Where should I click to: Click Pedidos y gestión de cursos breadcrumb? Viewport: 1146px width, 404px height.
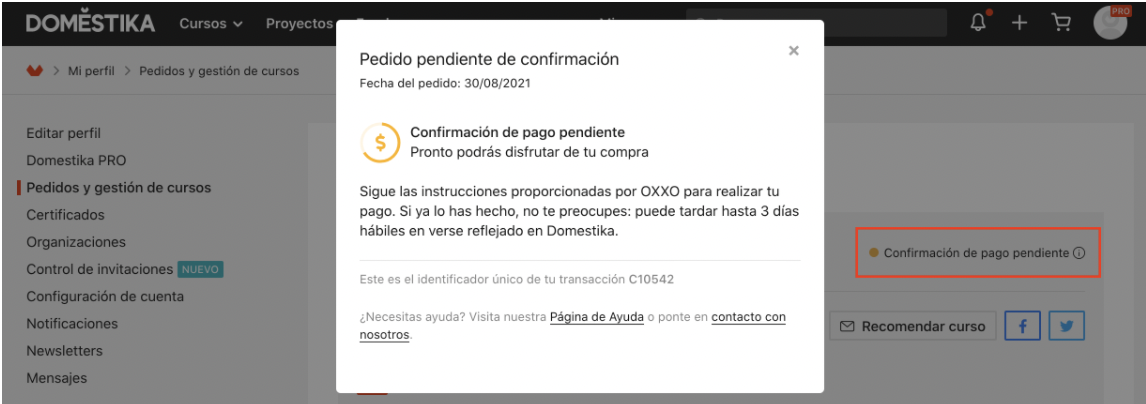(x=219, y=72)
